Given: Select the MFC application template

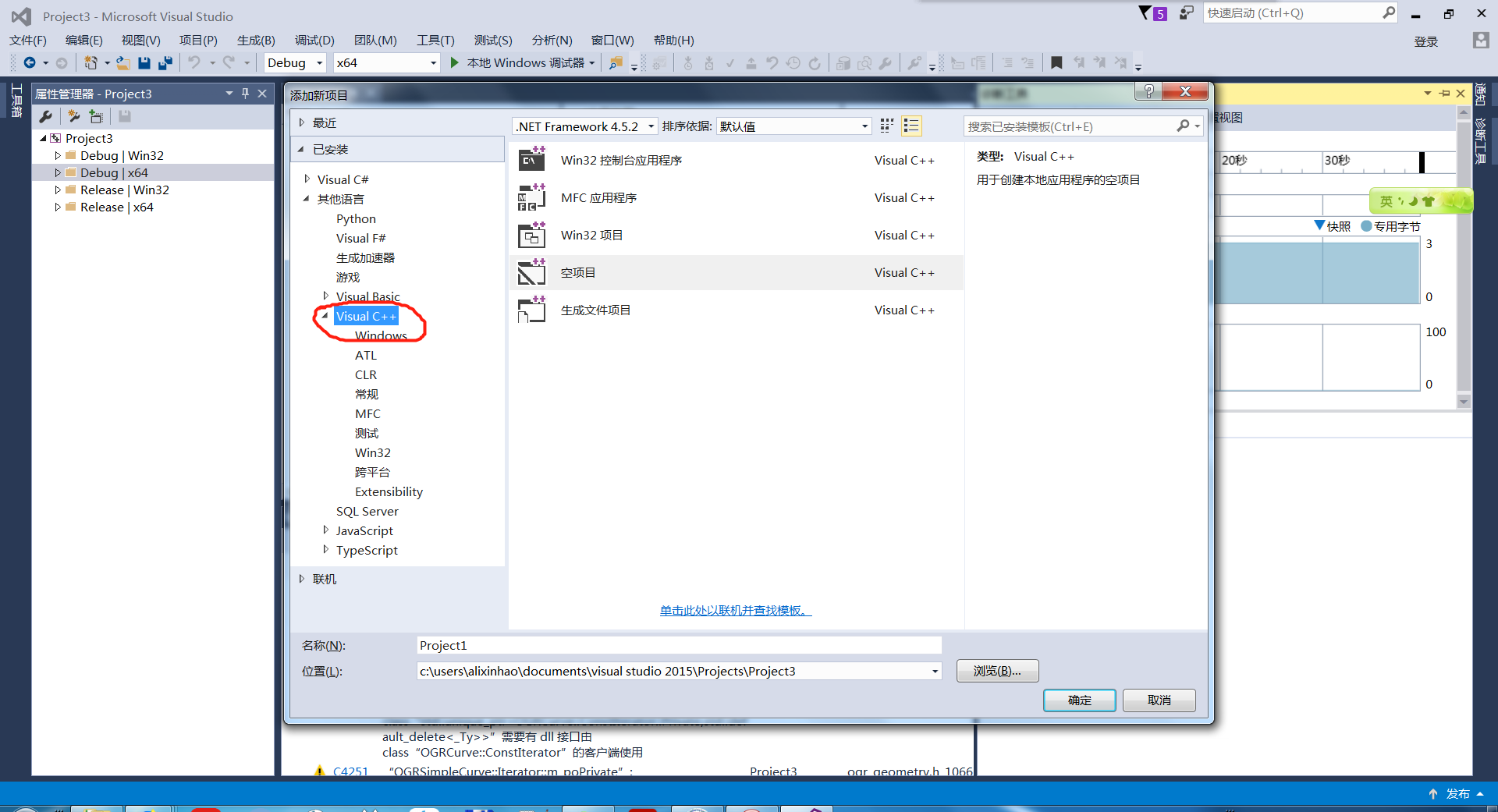Looking at the screenshot, I should (736, 198).
